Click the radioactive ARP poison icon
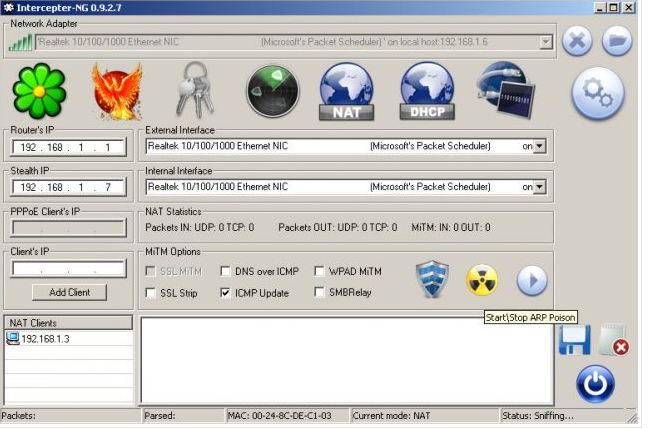The width and height of the screenshot is (648, 429). click(482, 281)
